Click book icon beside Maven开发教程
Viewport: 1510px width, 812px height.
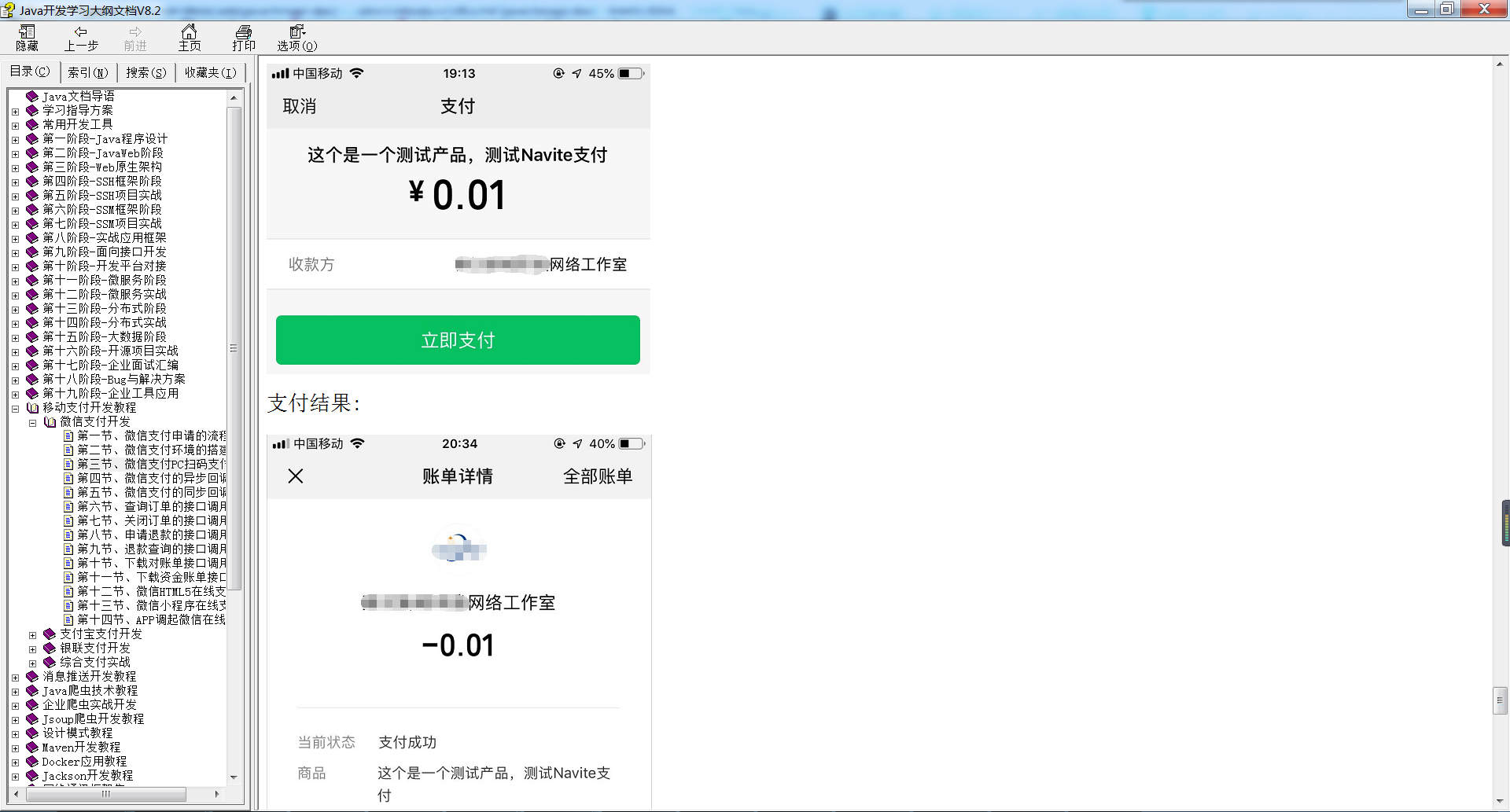click(32, 747)
